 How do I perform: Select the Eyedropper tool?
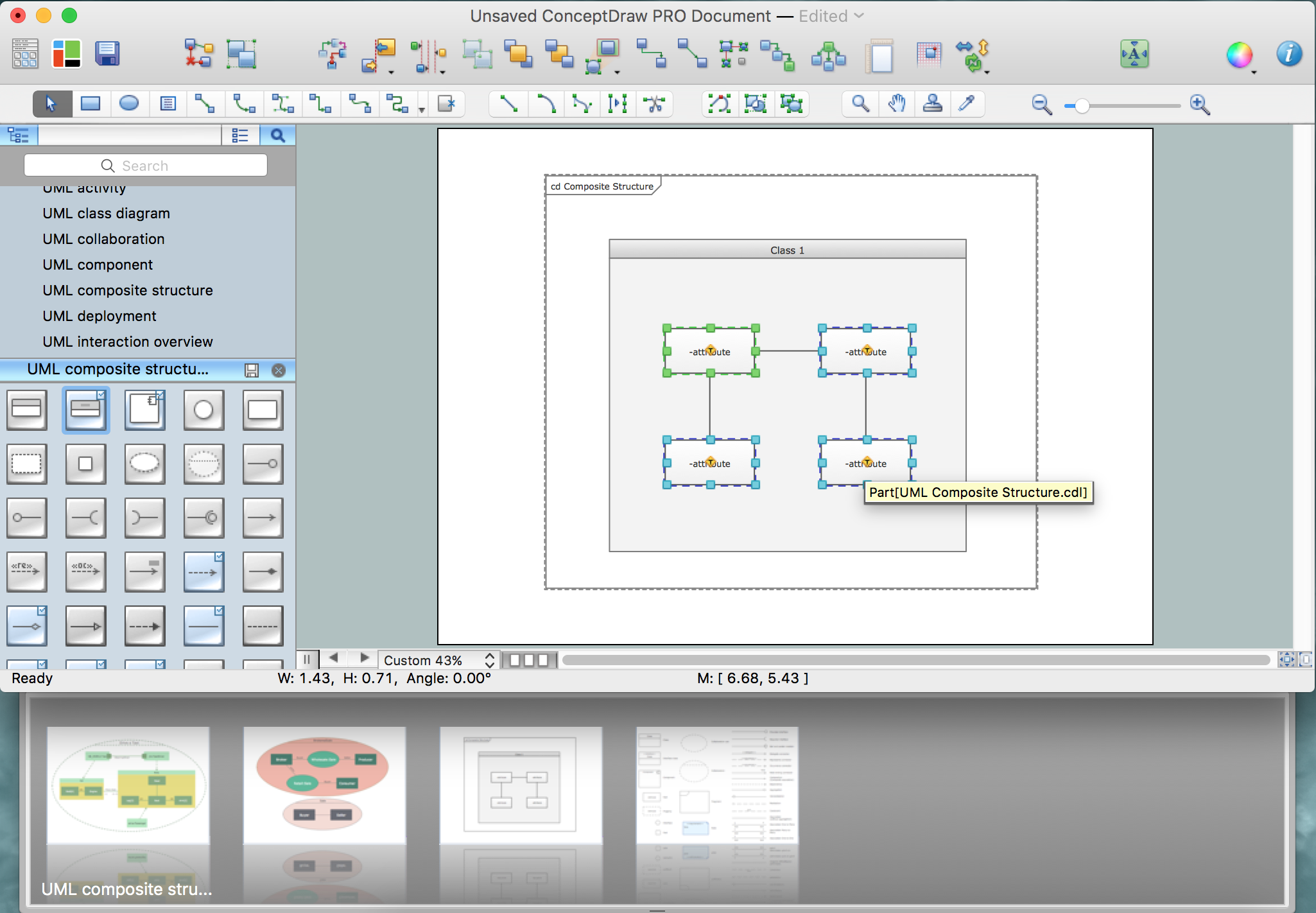point(967,103)
